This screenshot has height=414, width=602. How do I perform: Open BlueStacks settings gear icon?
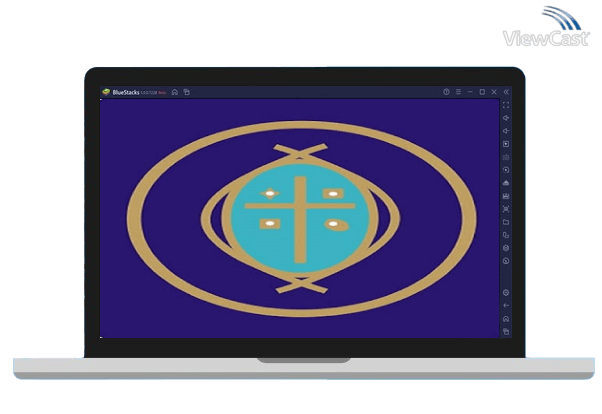pos(506,293)
